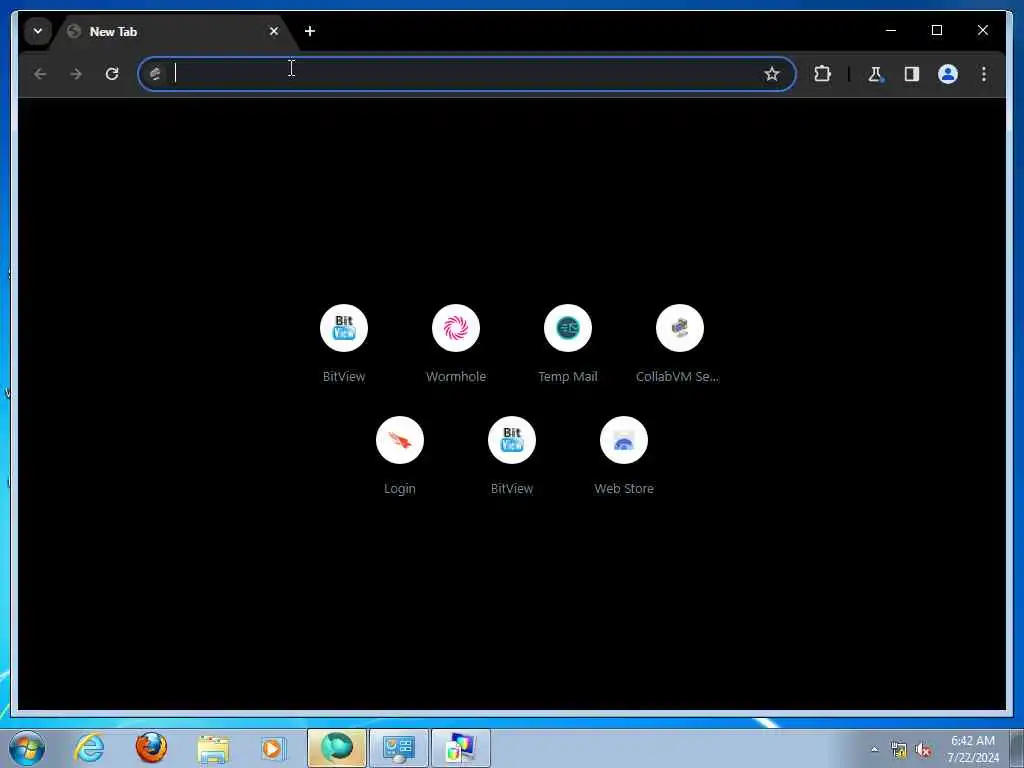Screen dimensions: 1024x768
Task: Open a new tab with plus button
Action: (x=310, y=31)
